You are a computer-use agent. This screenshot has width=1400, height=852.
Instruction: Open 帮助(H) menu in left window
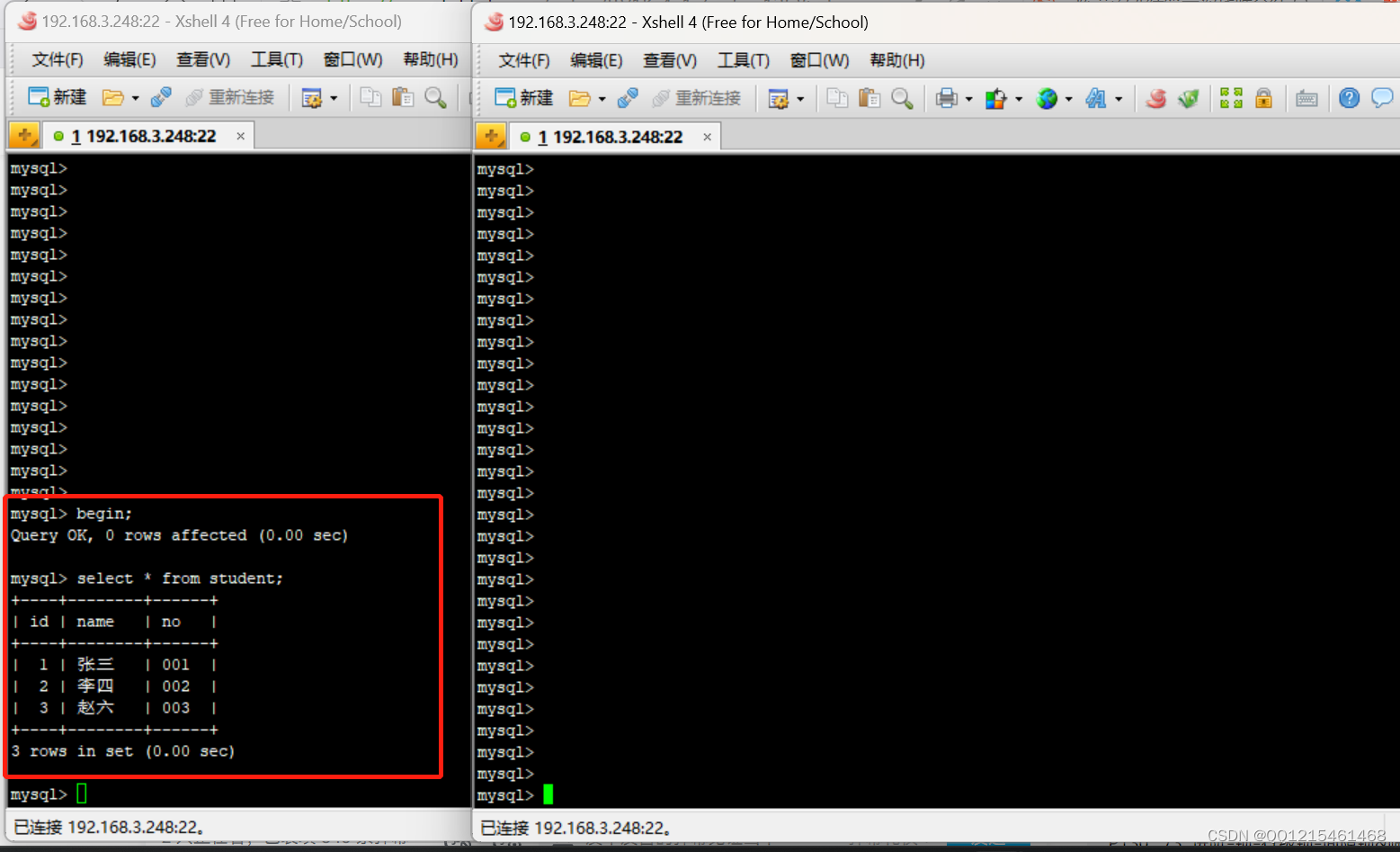pos(431,59)
